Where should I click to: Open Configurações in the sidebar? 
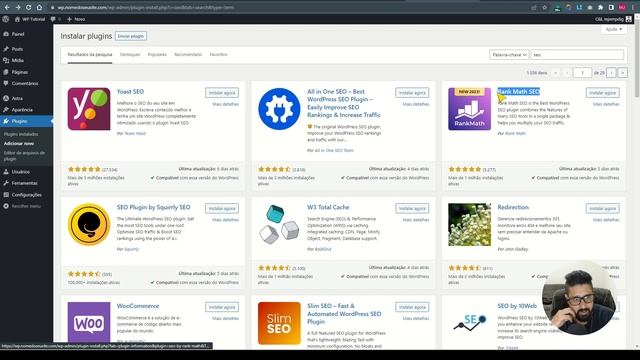point(26,195)
